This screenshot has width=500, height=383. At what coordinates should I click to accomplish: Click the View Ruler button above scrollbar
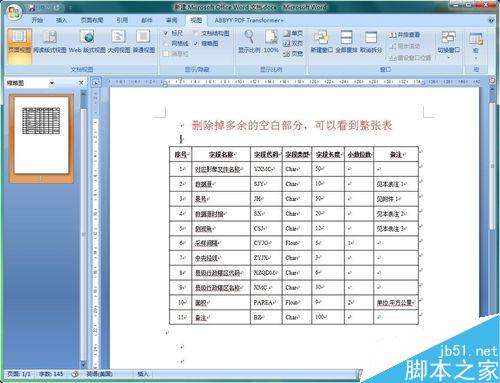point(492,80)
